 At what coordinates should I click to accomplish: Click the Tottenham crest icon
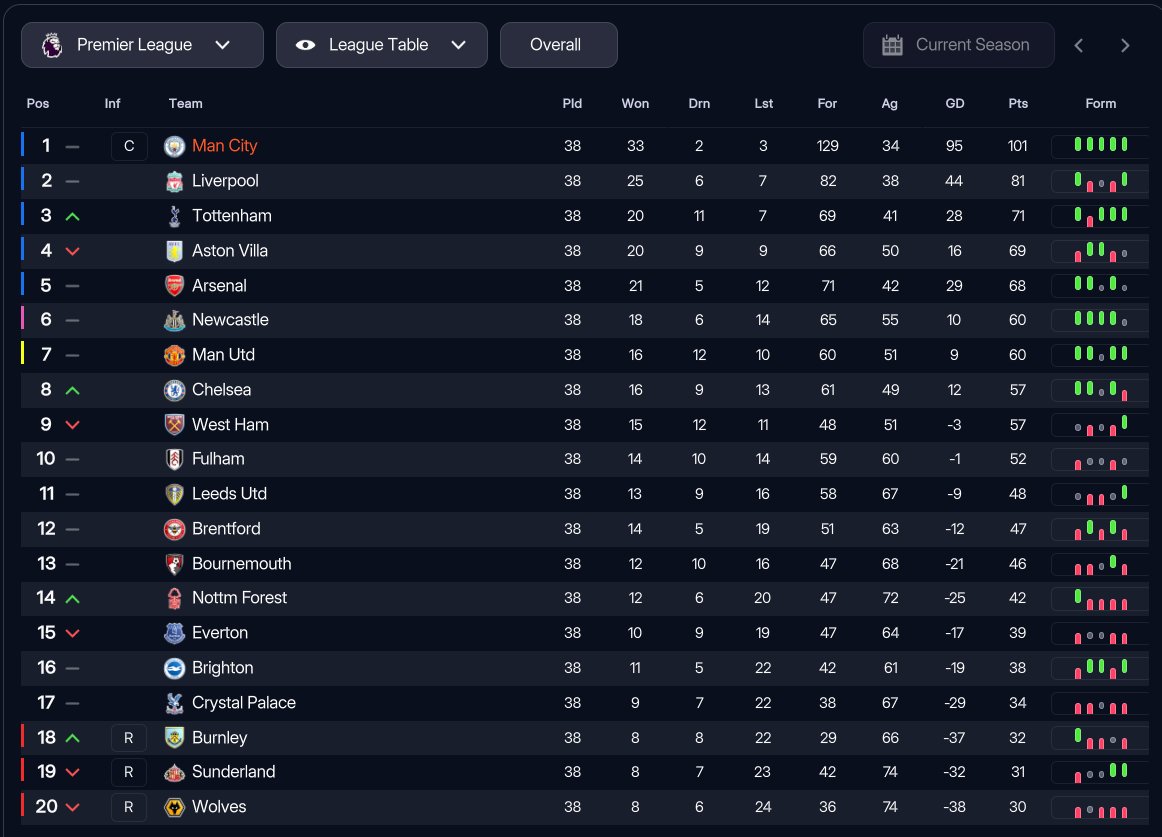[175, 216]
